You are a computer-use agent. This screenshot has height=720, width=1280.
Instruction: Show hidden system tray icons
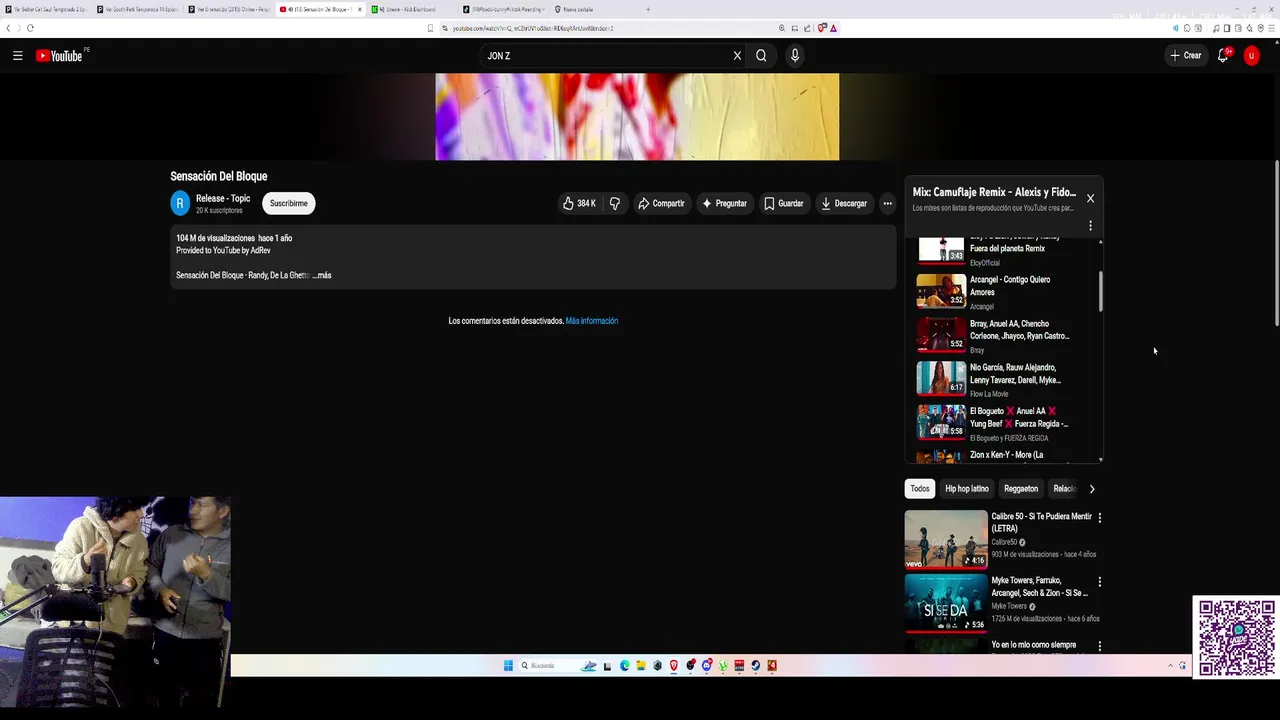1170,665
